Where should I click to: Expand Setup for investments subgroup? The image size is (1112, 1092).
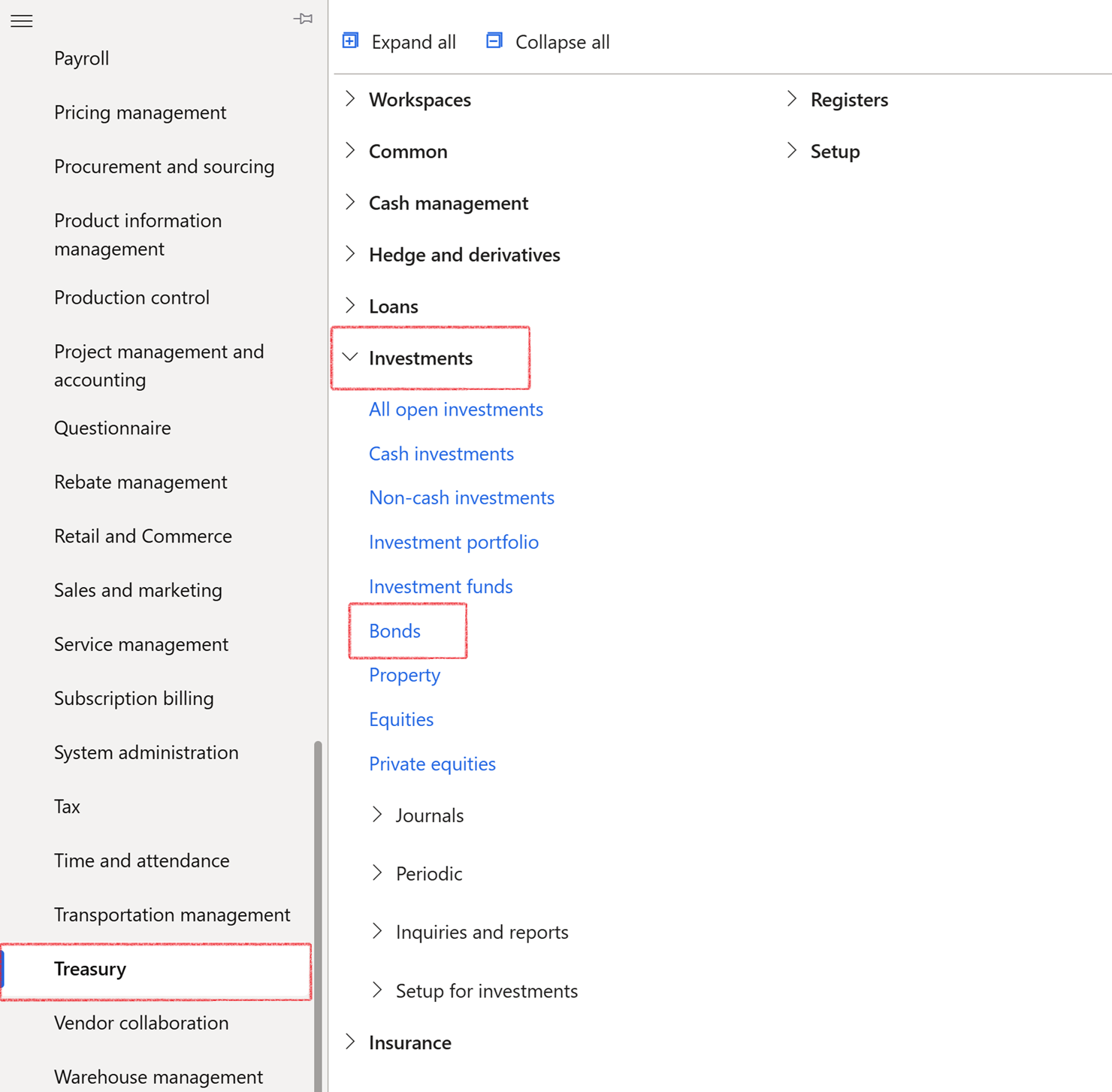click(377, 991)
